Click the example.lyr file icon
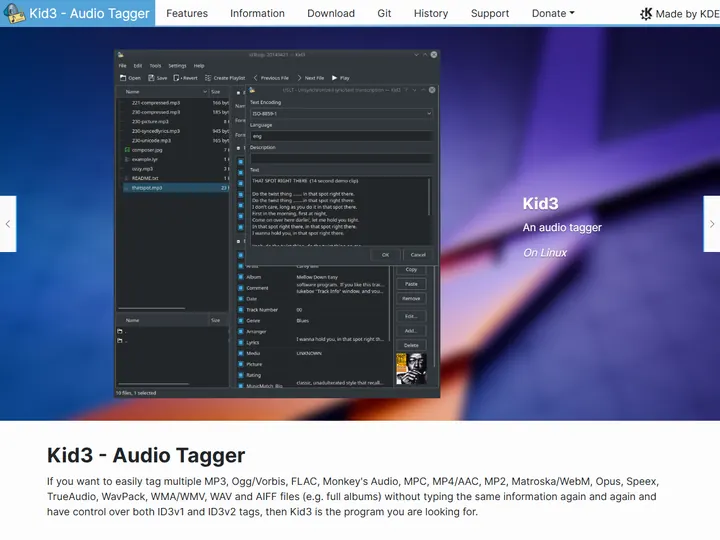The width and height of the screenshot is (720, 540). pos(127,159)
